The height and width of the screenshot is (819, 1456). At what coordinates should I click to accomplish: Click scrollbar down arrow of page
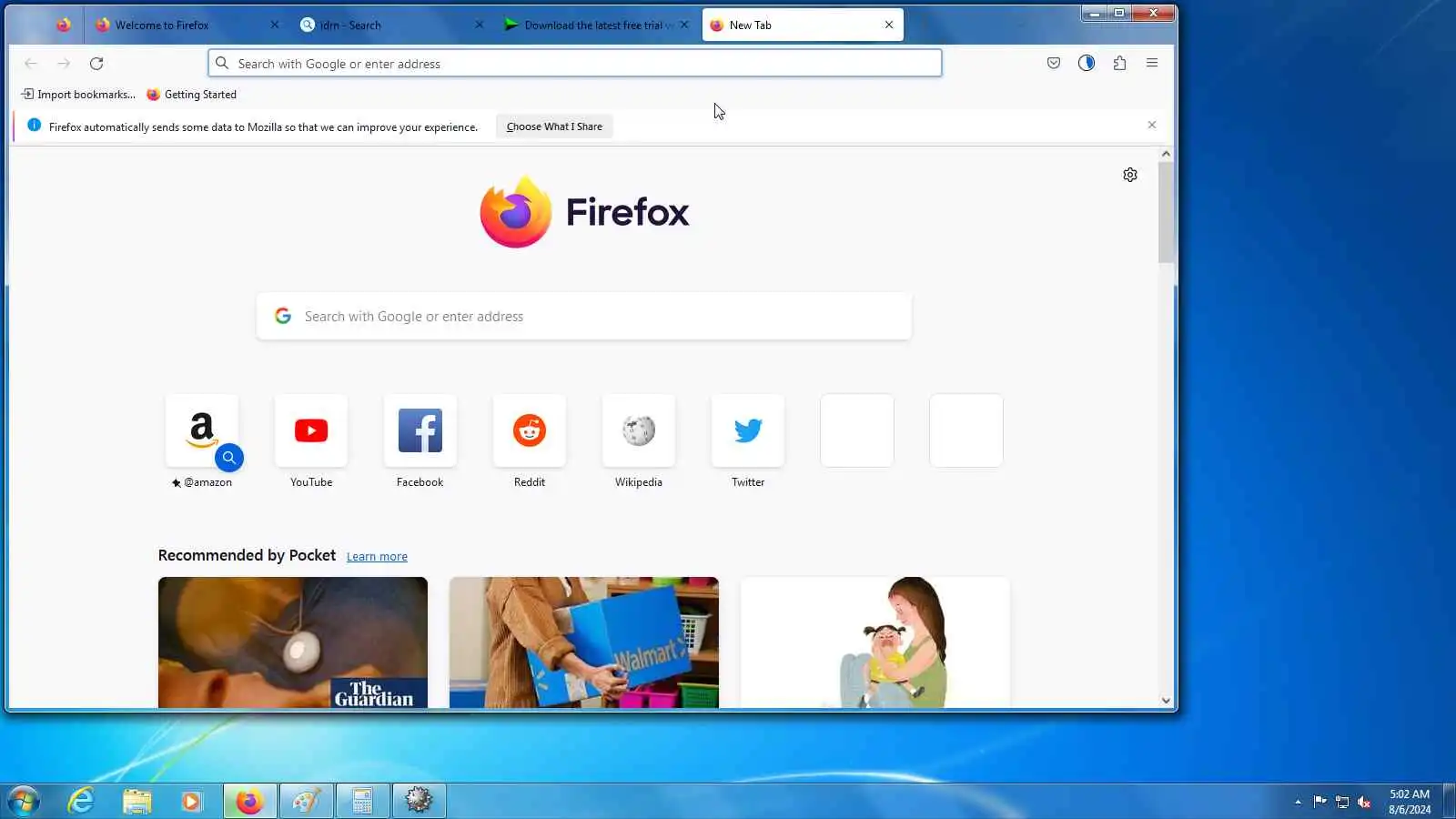point(1166,701)
